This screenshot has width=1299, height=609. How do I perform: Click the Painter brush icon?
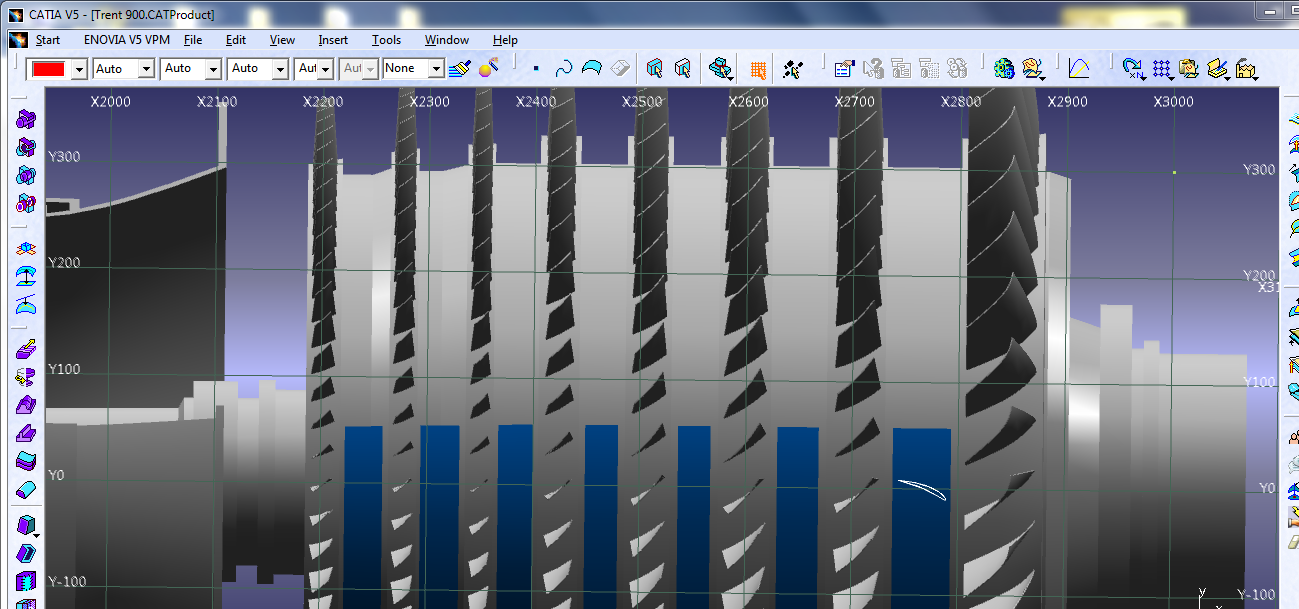coord(460,68)
